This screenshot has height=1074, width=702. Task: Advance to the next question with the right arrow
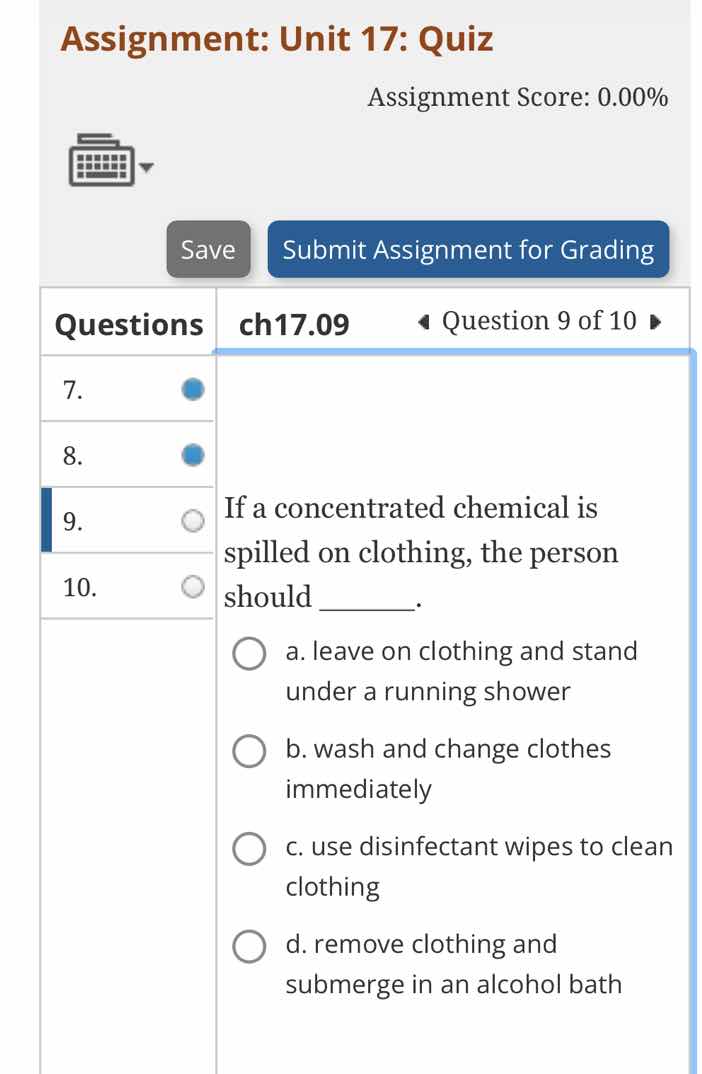tap(655, 322)
